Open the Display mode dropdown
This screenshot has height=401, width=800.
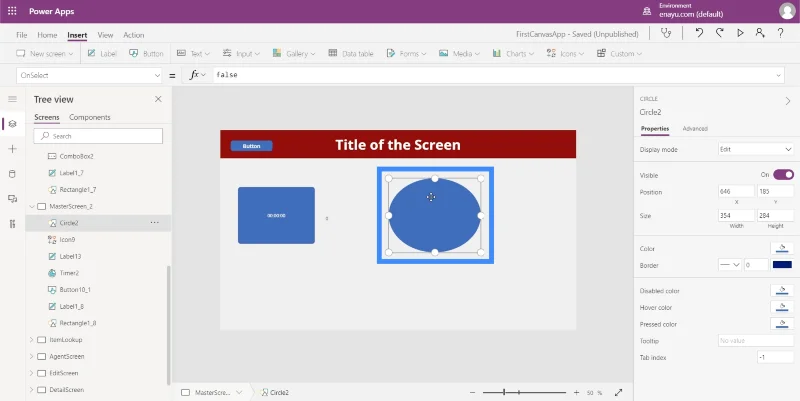756,149
